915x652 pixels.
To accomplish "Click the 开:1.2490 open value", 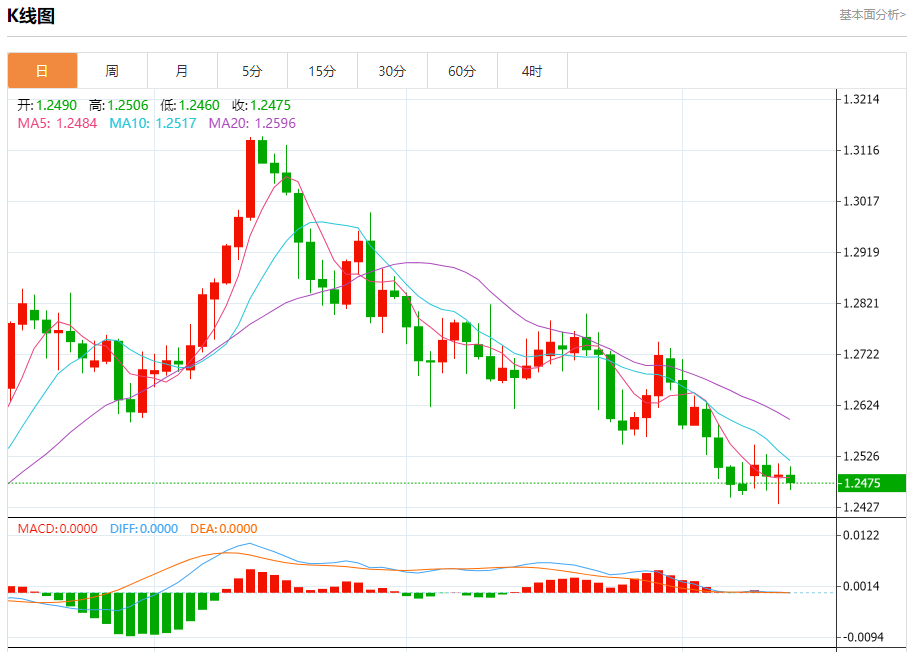I will pos(47,105).
